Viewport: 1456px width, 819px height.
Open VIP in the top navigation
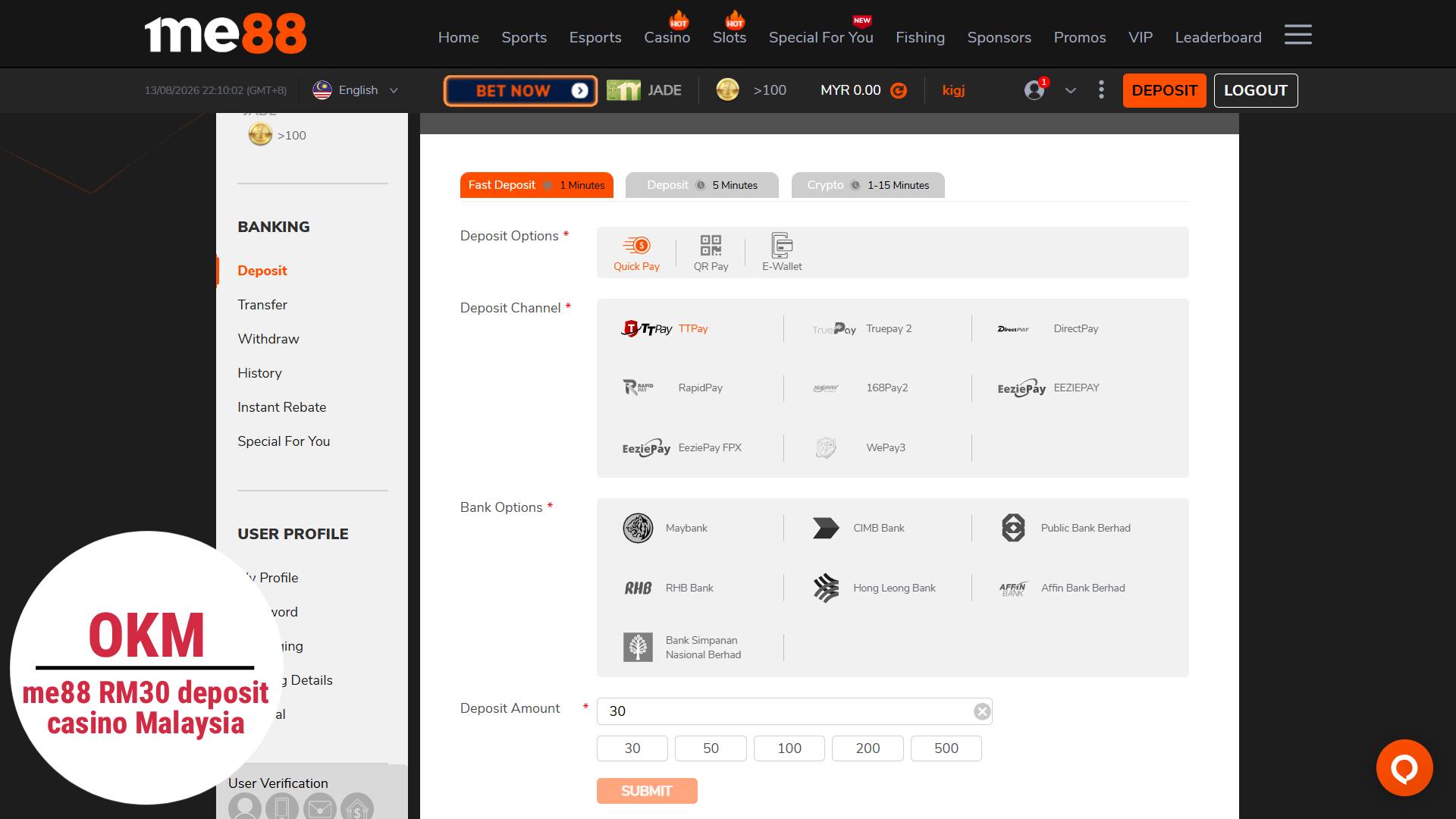pos(1141,37)
